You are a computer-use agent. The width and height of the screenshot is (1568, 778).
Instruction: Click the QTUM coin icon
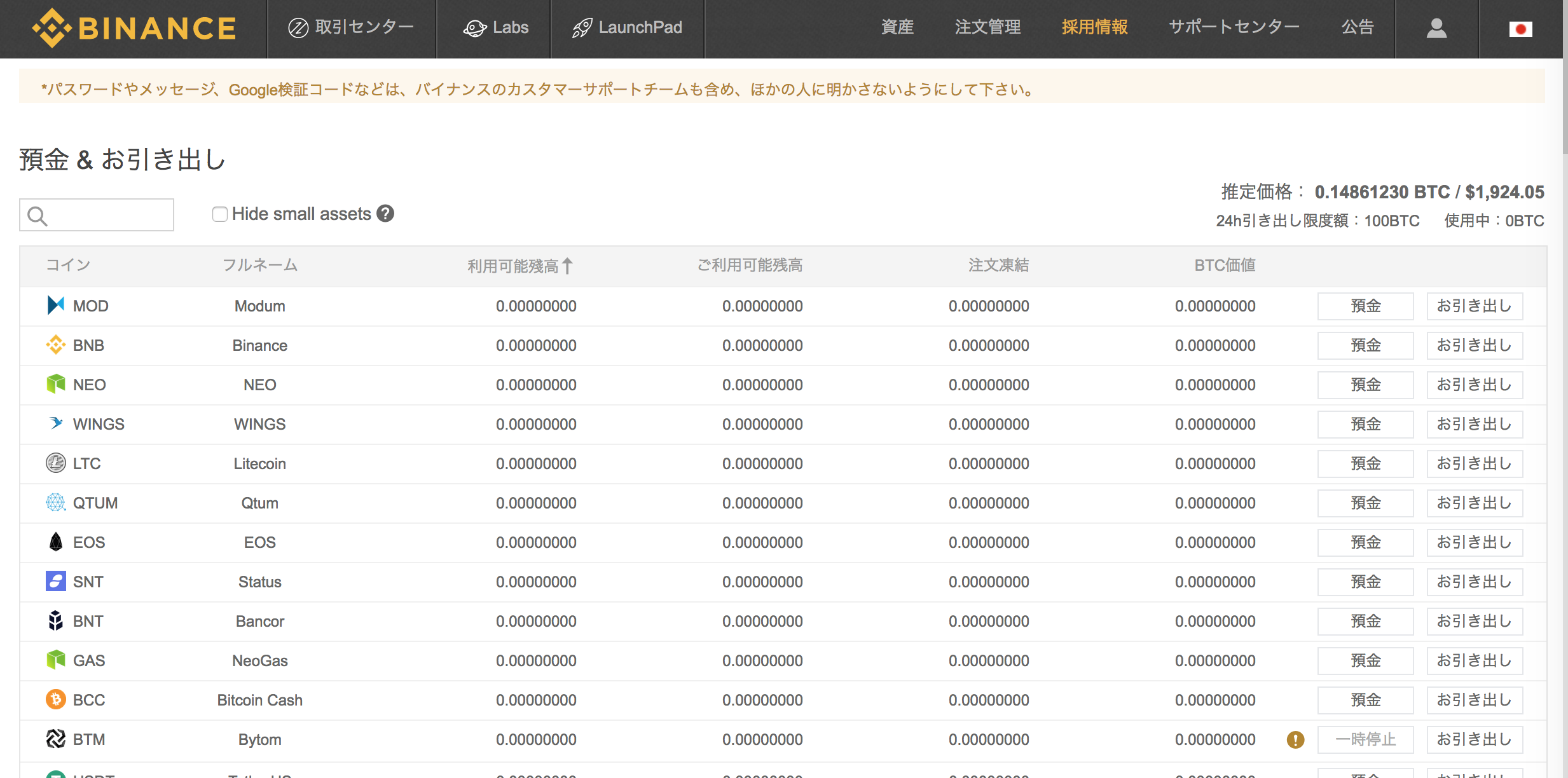click(56, 503)
